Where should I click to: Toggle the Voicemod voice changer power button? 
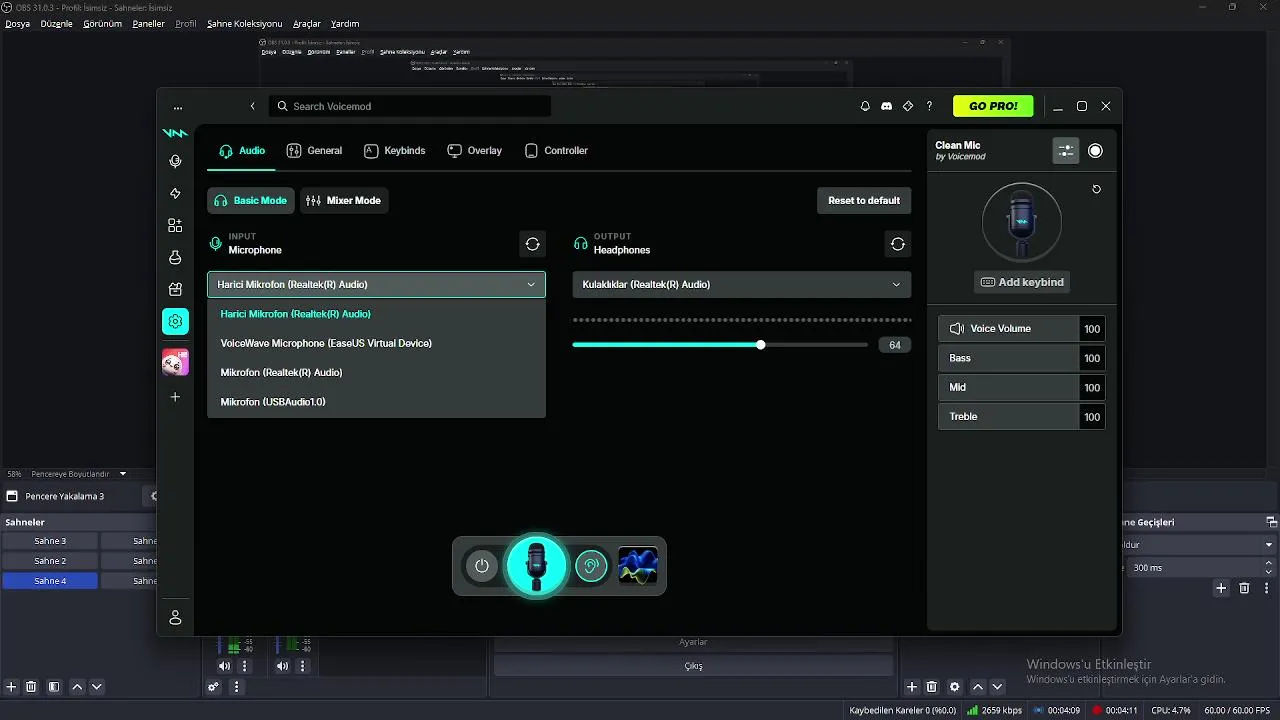pyautogui.click(x=481, y=566)
